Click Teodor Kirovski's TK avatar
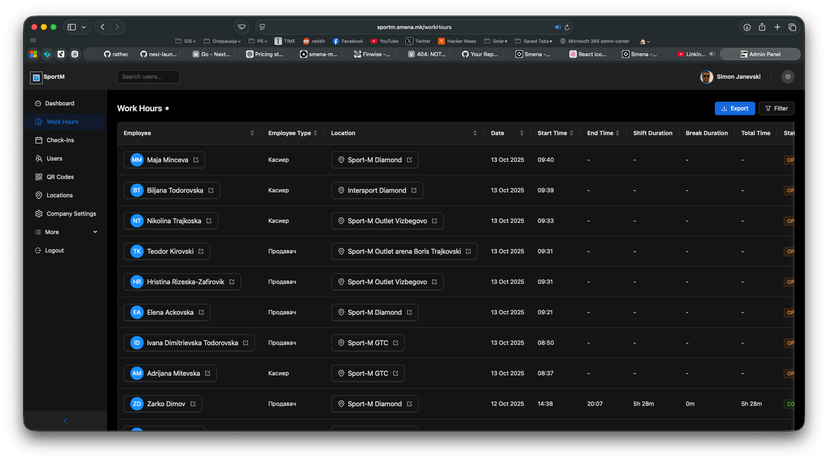 [x=137, y=251]
